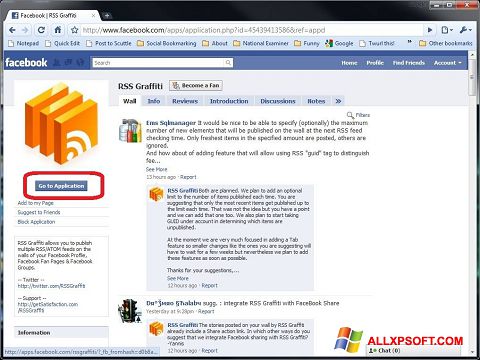
Task: Click the Go arrow beside the address bar
Action: [430, 30]
